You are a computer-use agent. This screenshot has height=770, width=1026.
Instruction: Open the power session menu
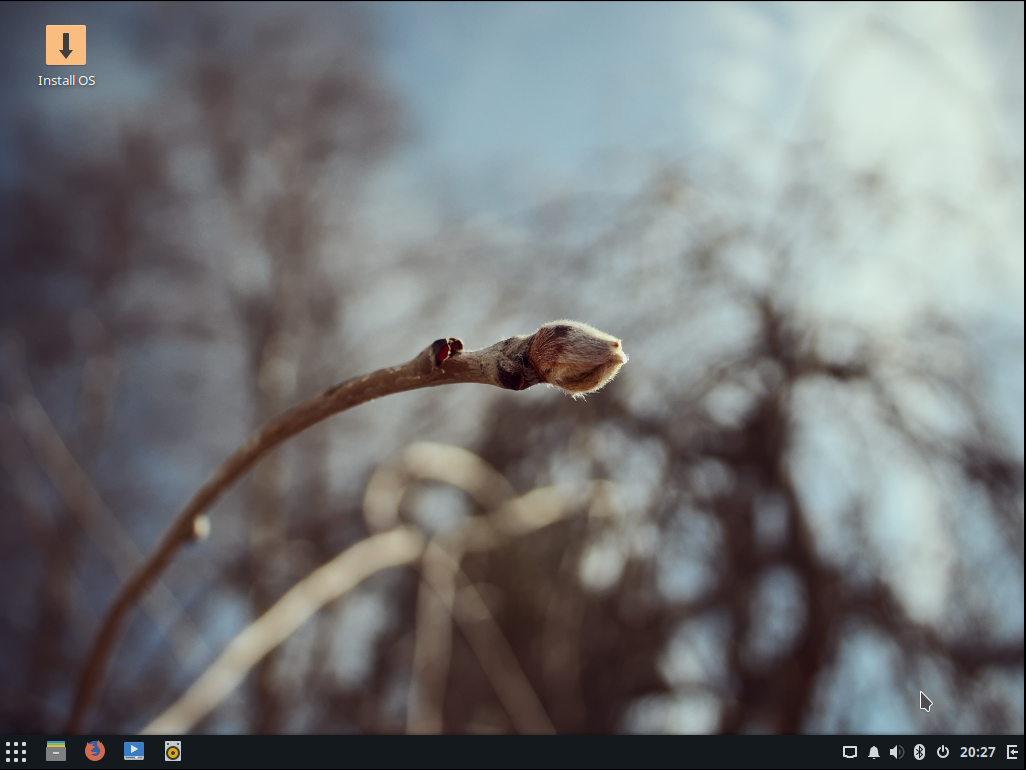942,752
